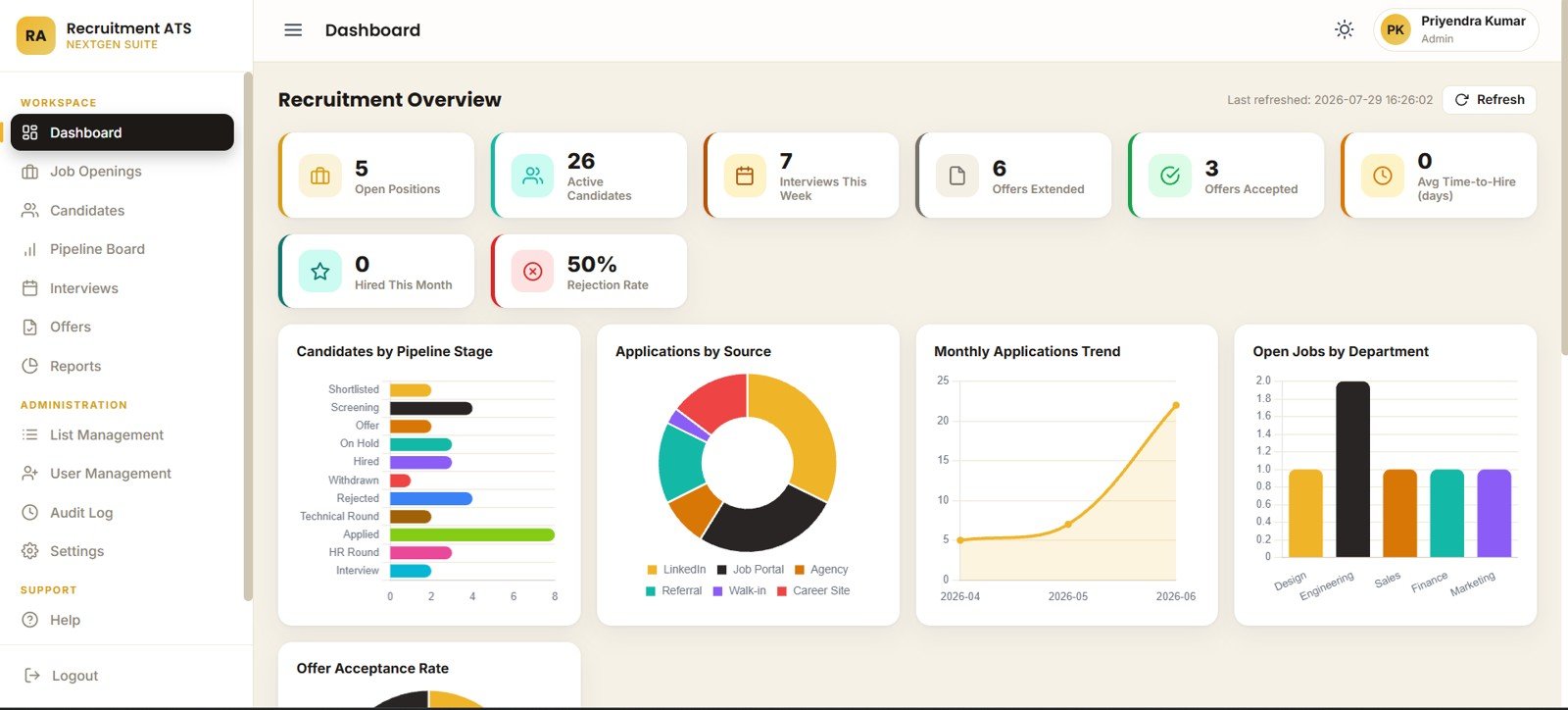Click the Open Positions briefcase card icon
The image size is (1568, 710).
(x=320, y=176)
